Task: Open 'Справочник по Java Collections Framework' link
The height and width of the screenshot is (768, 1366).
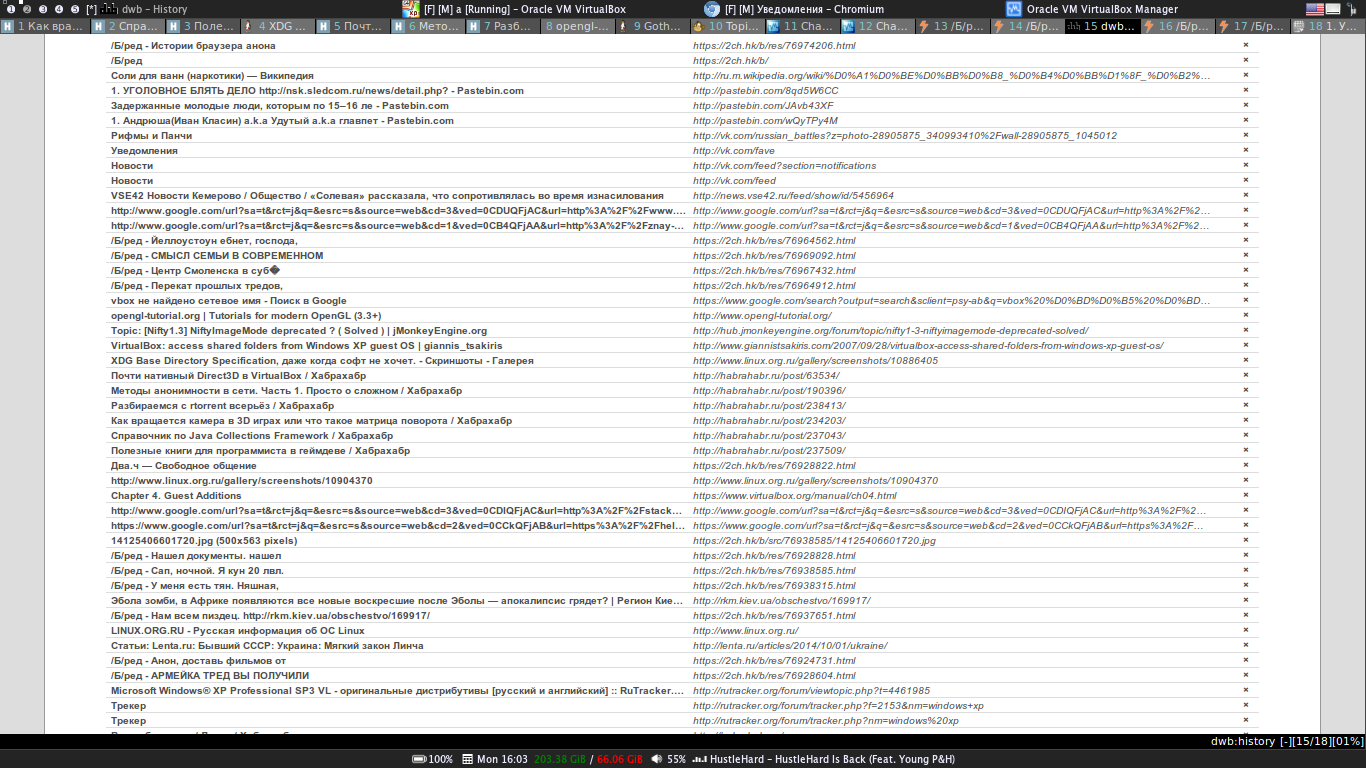Action: (252, 435)
